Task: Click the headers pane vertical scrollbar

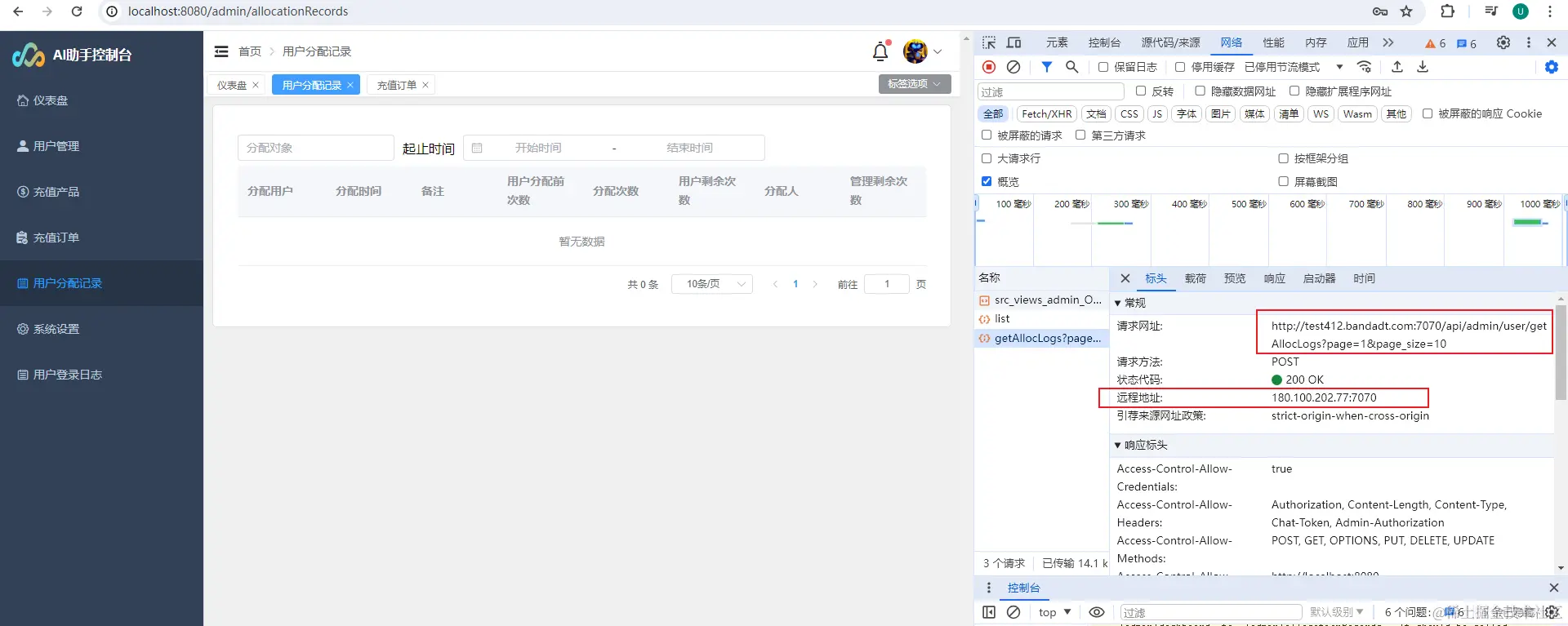Action: [x=1561, y=351]
